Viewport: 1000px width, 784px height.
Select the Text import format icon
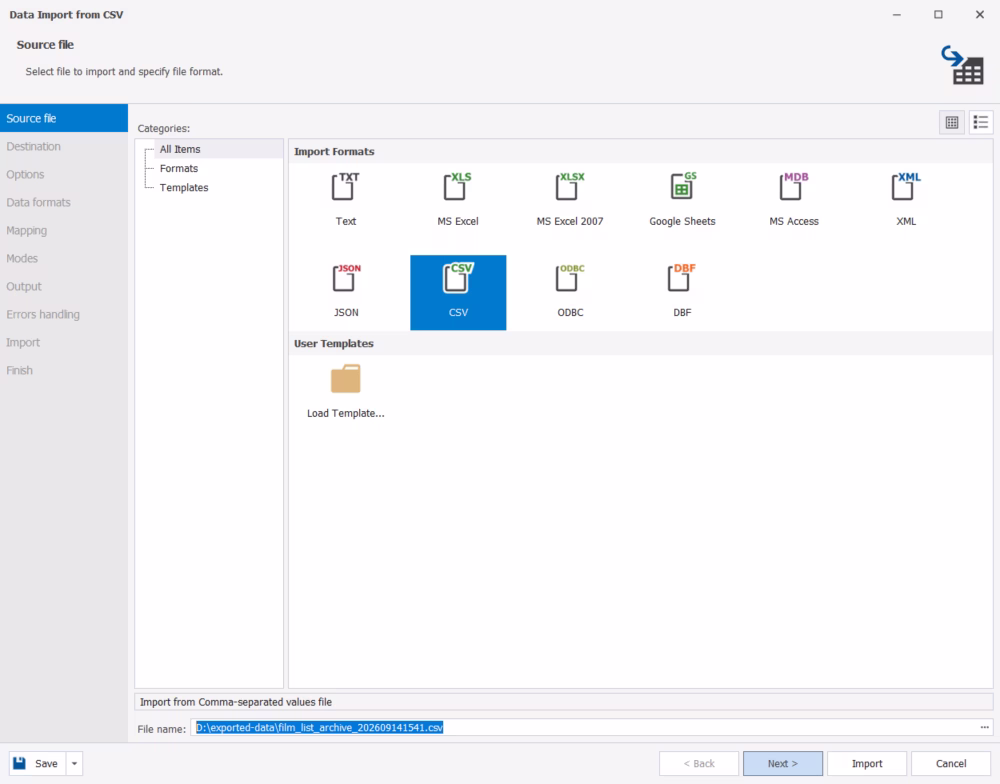click(346, 188)
